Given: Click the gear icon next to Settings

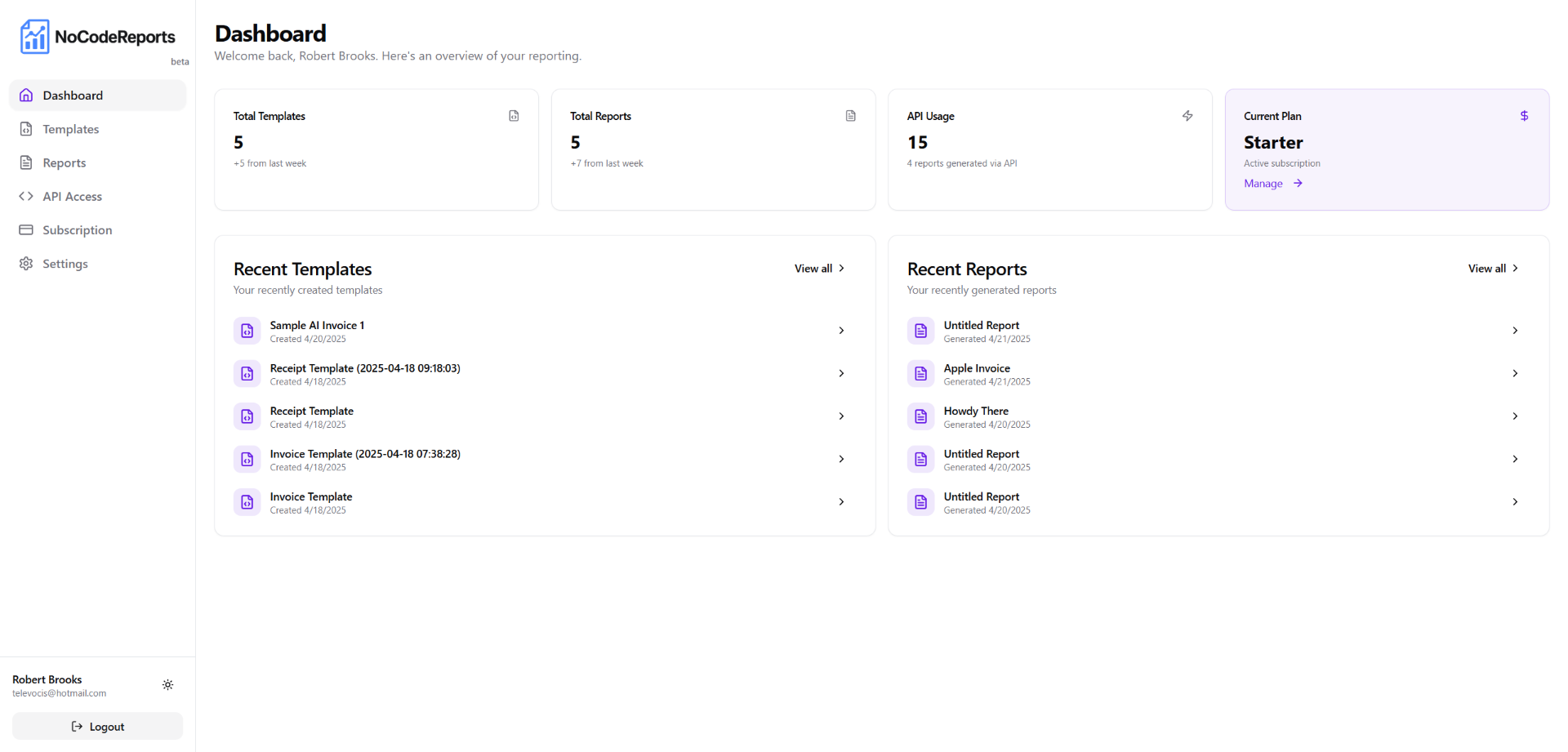Looking at the screenshot, I should click(x=26, y=264).
